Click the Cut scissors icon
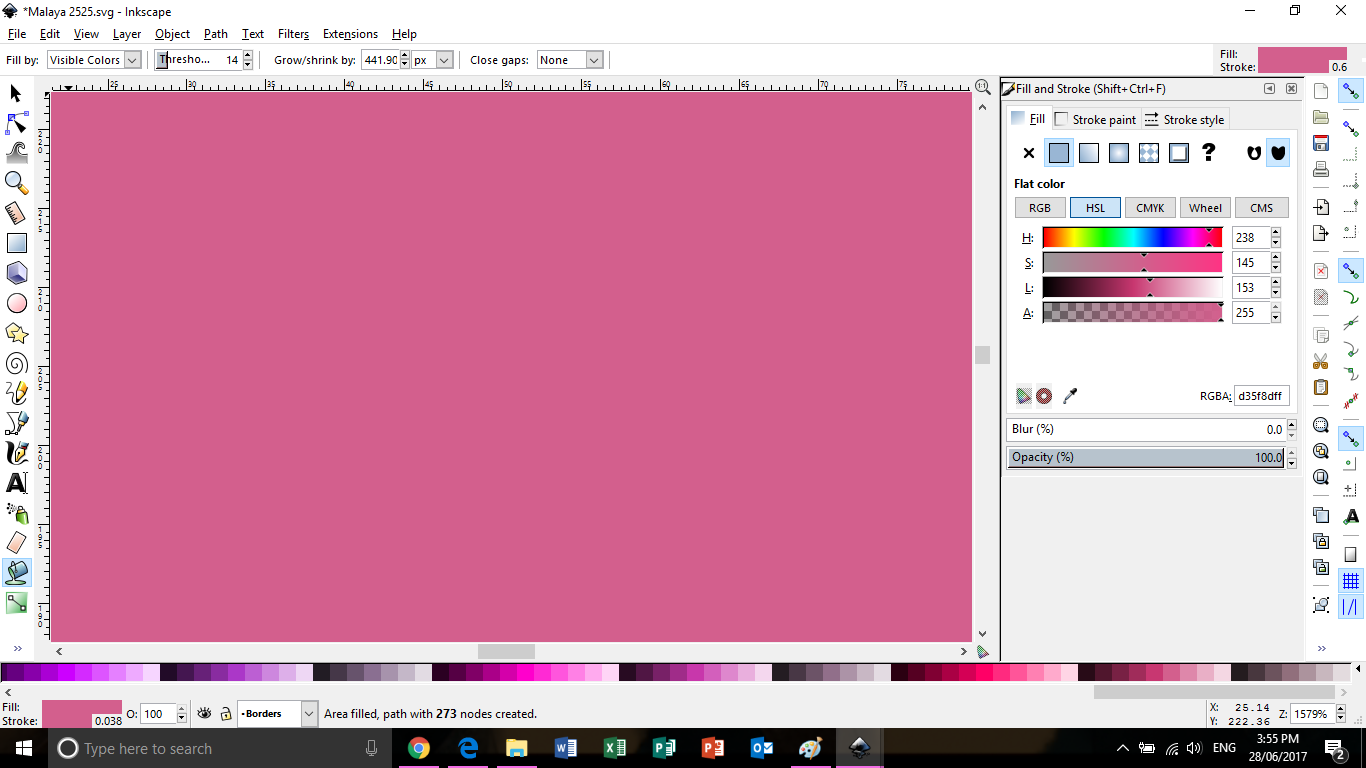Image resolution: width=1366 pixels, height=768 pixels. pyautogui.click(x=1321, y=361)
